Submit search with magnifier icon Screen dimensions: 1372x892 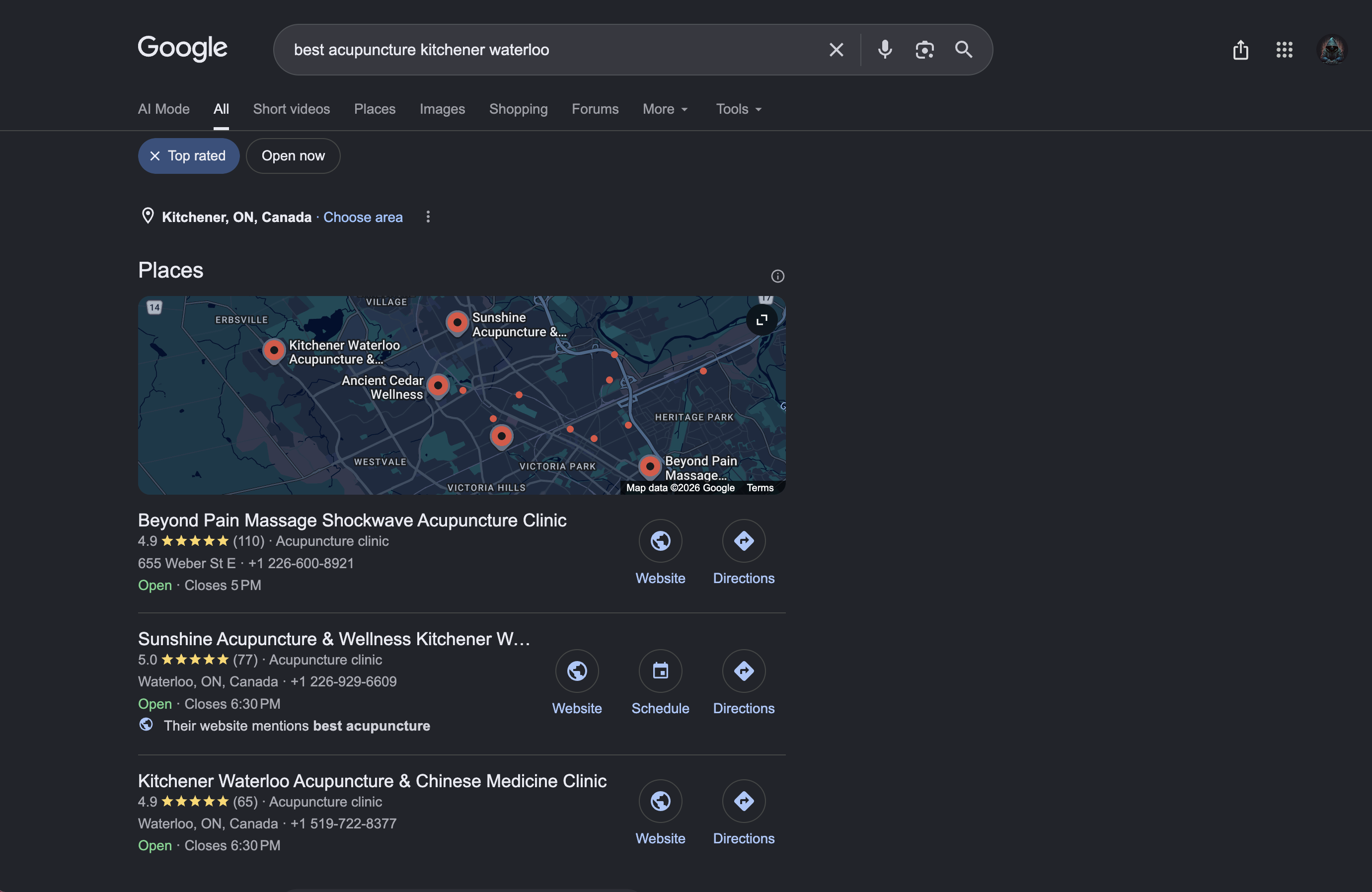pos(963,50)
